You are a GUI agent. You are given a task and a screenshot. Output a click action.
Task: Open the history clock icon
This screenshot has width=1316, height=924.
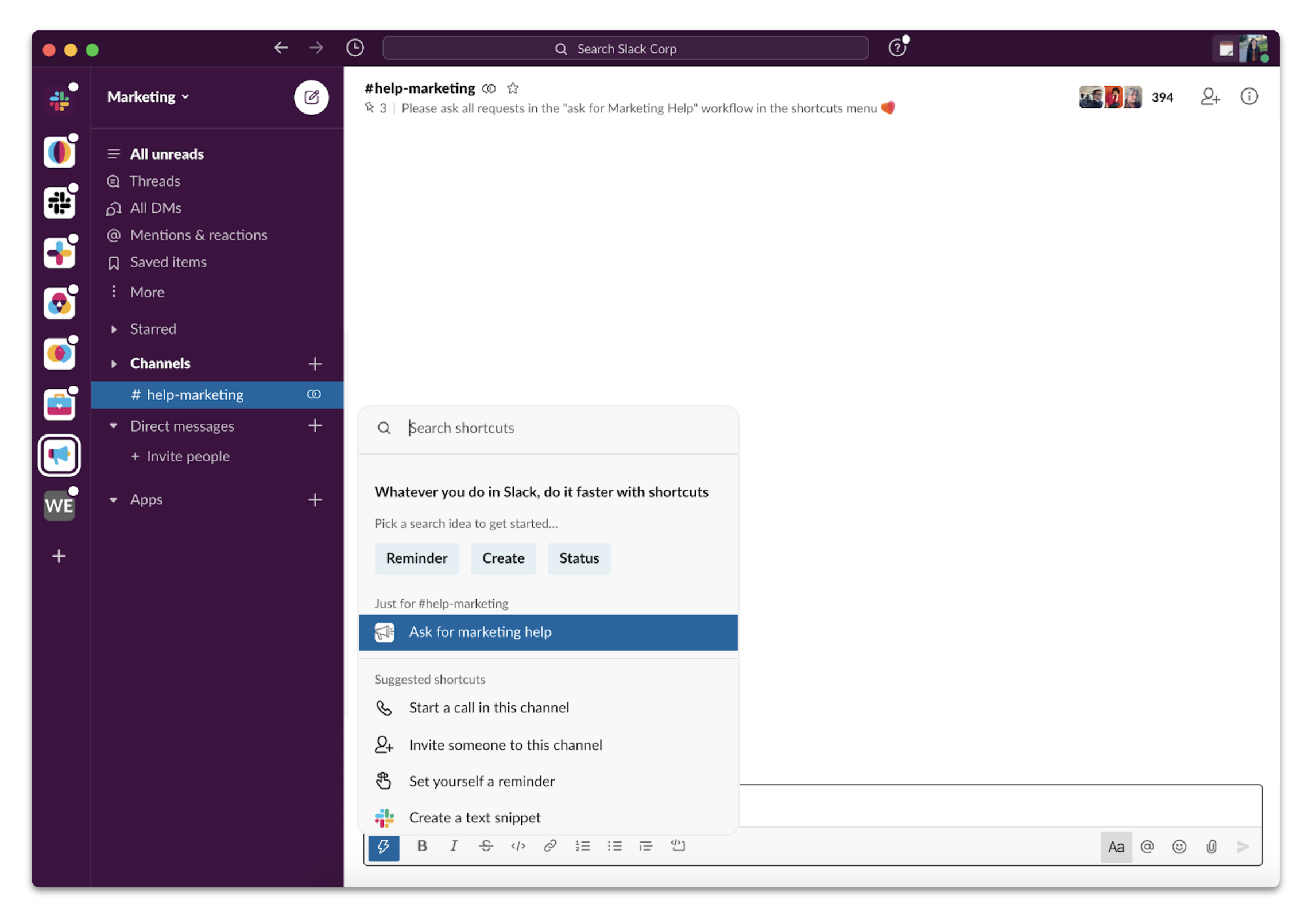tap(355, 48)
